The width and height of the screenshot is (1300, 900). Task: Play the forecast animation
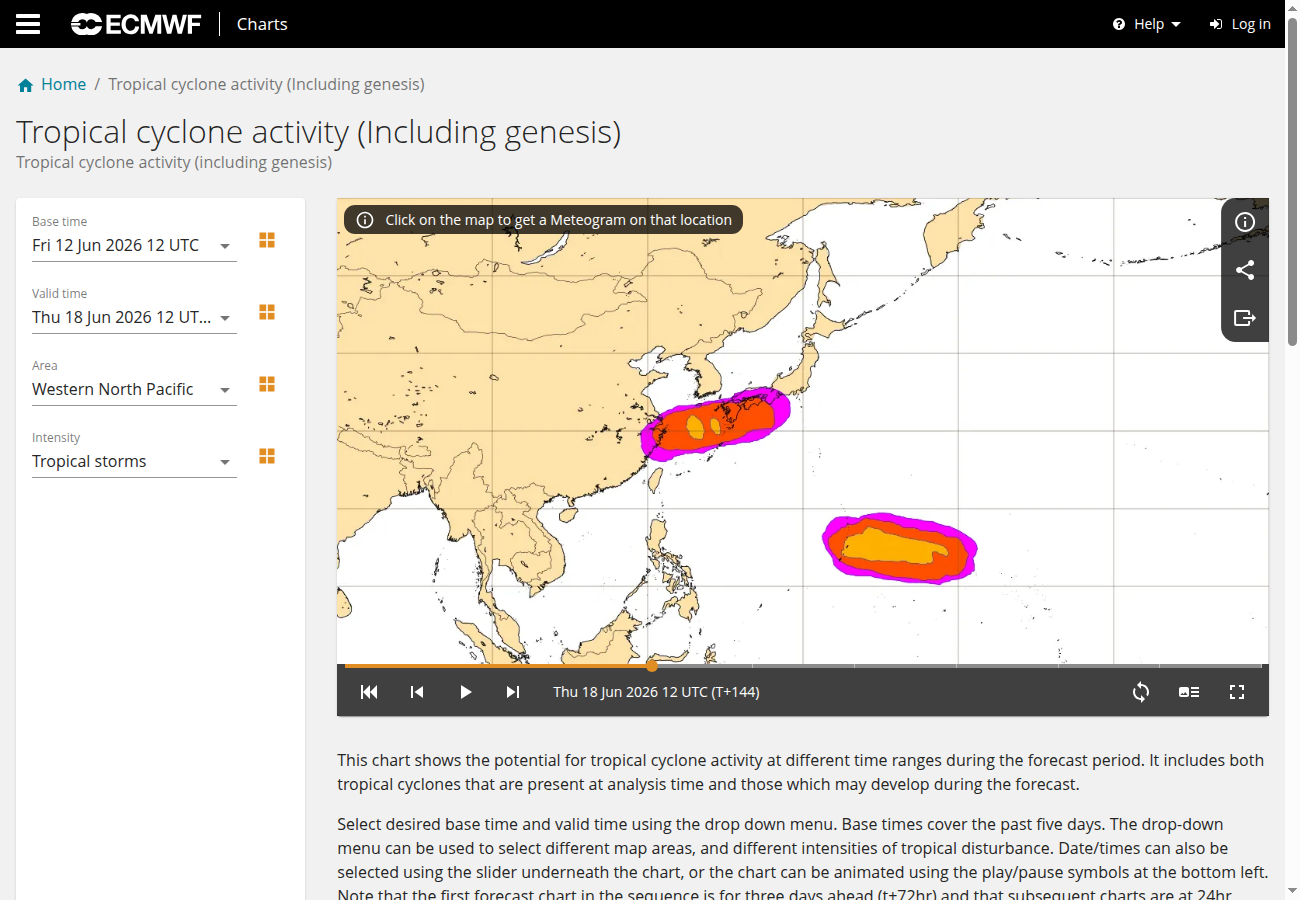coord(465,692)
